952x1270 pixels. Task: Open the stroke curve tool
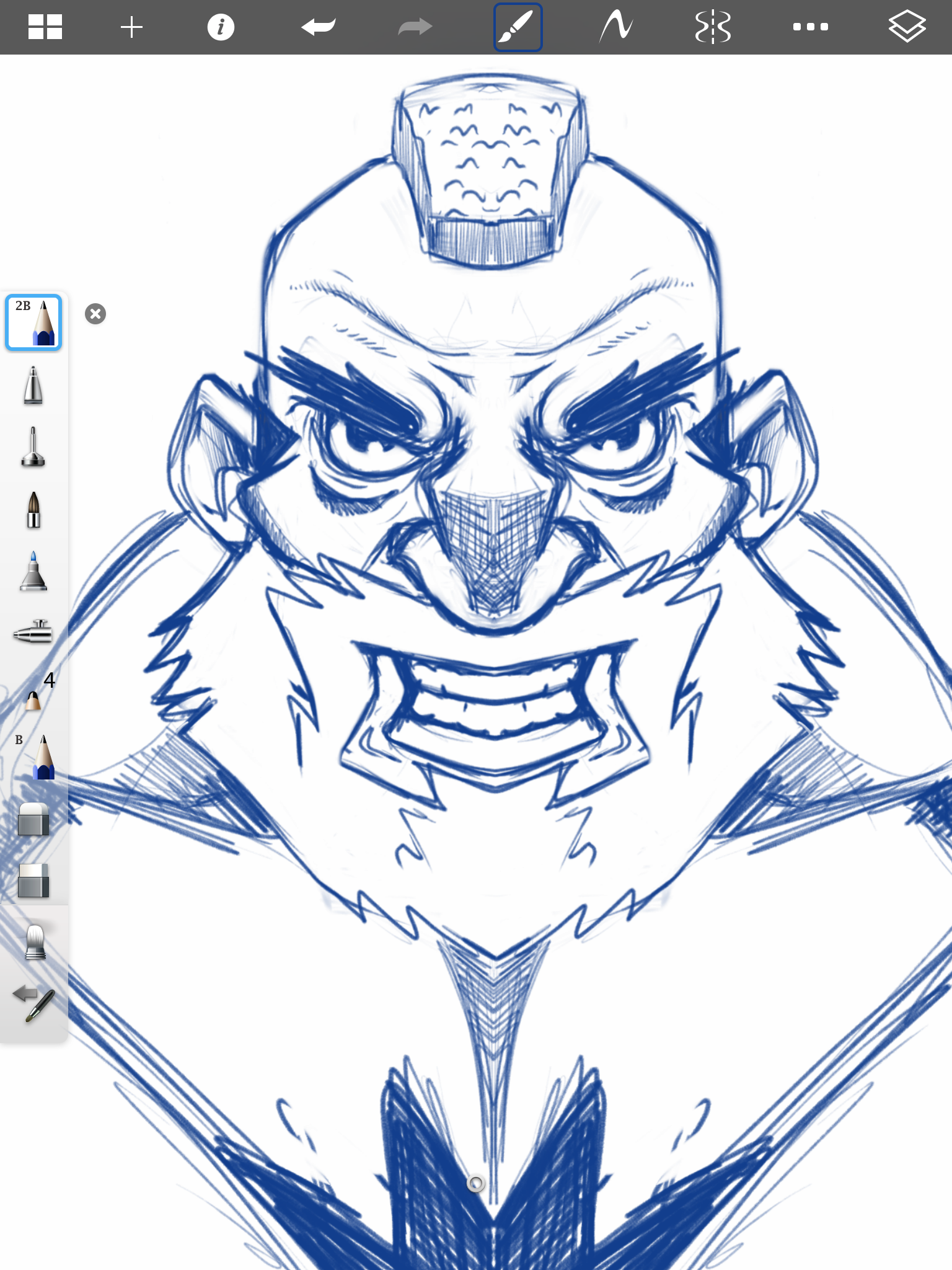(615, 27)
